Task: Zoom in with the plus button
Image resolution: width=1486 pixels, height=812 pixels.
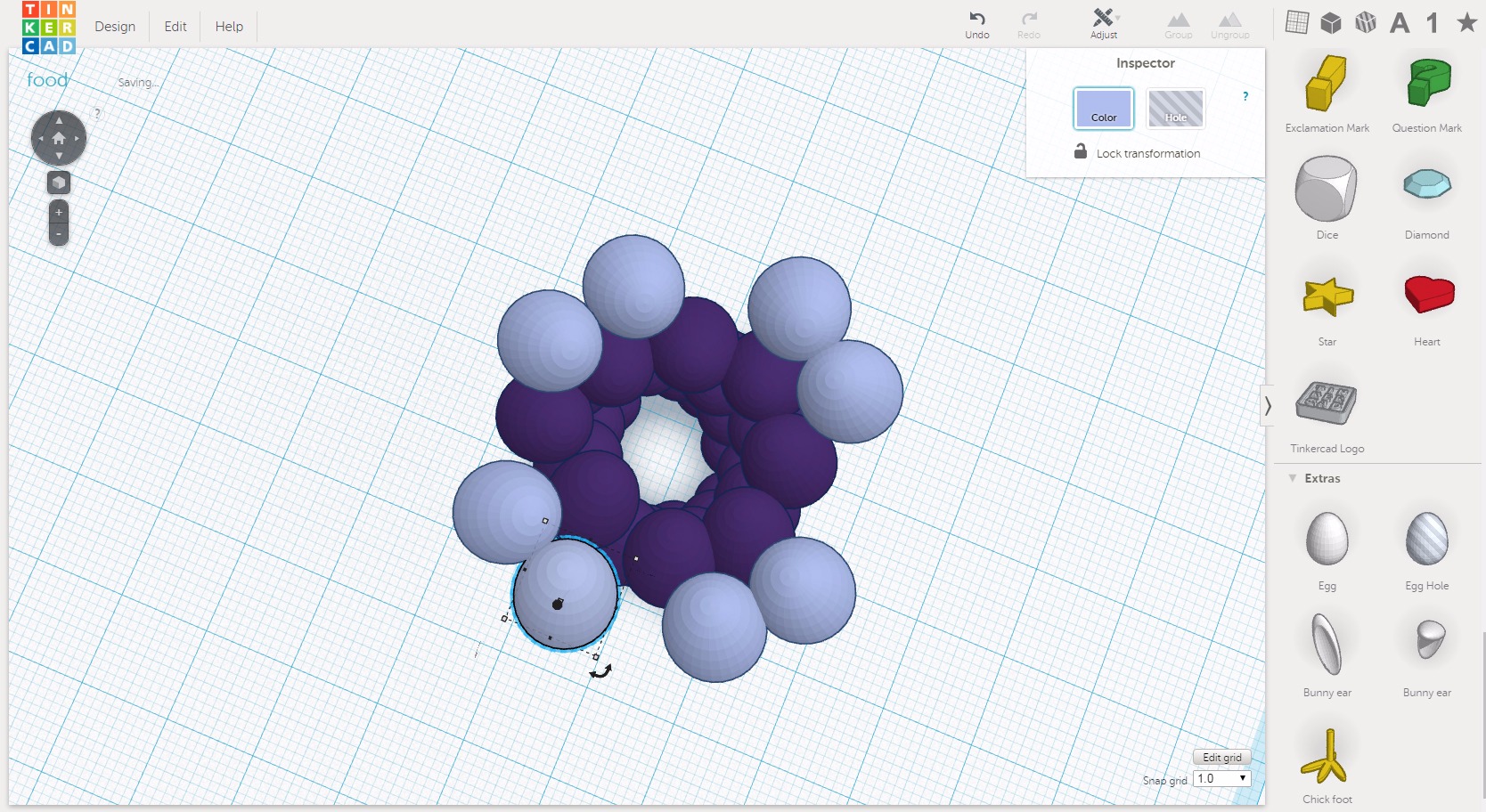Action: 59,213
